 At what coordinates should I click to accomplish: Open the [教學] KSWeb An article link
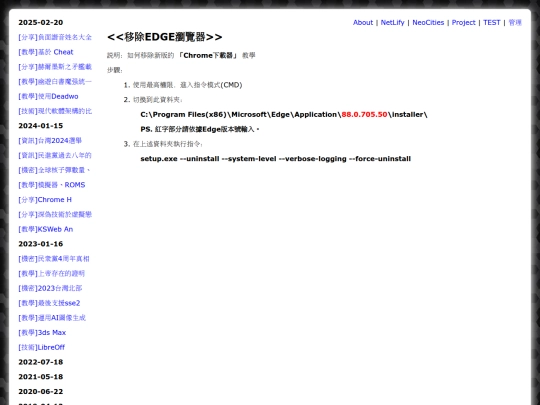(45, 229)
